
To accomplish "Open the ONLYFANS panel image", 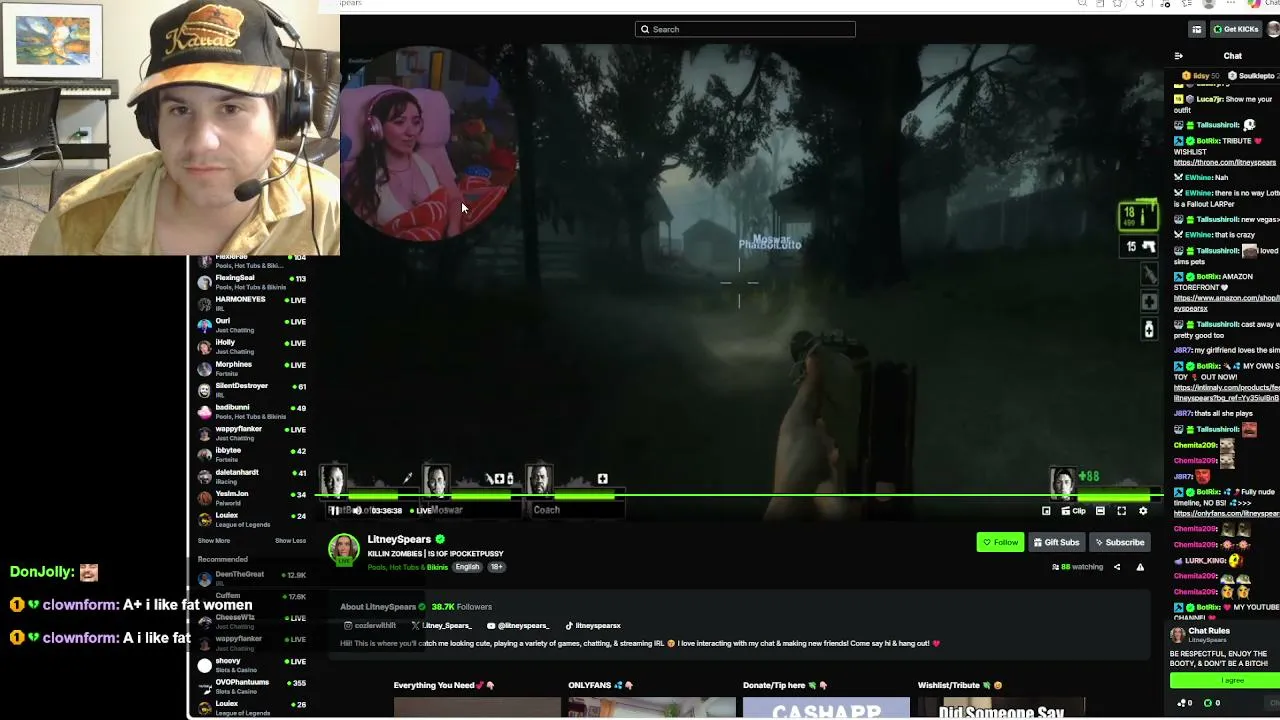I will 651,709.
